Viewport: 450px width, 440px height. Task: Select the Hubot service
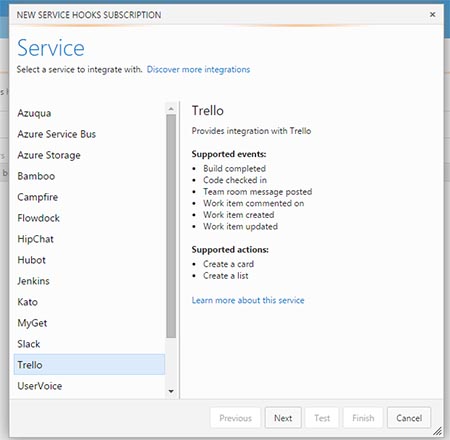89,260
